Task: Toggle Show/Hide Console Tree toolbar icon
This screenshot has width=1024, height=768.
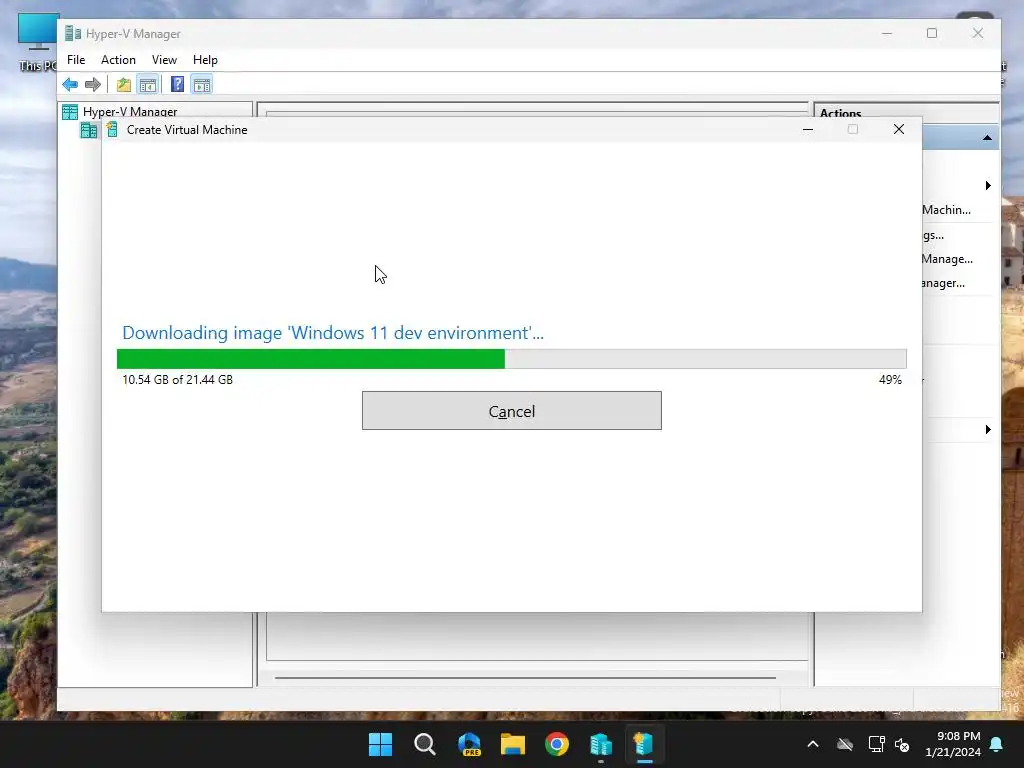Action: tap(148, 84)
